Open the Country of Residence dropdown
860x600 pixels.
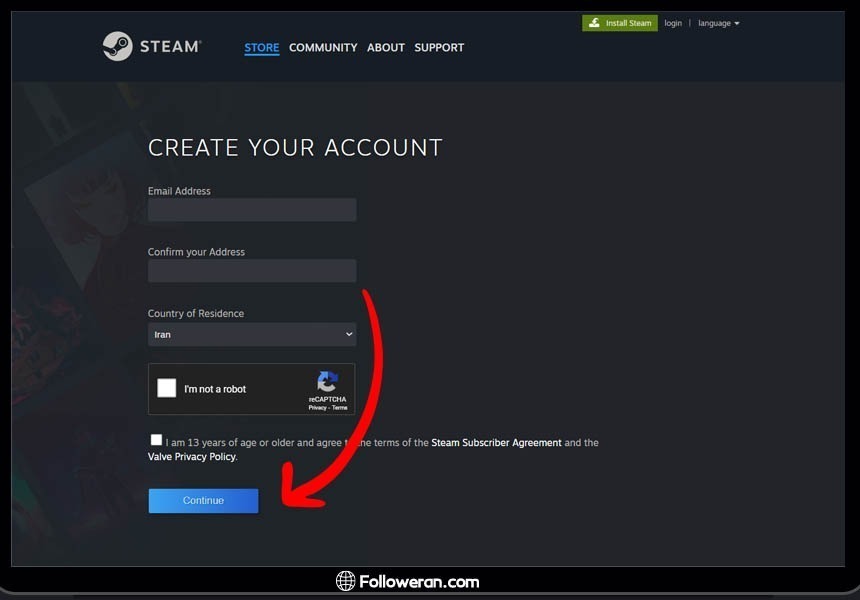tap(252, 334)
